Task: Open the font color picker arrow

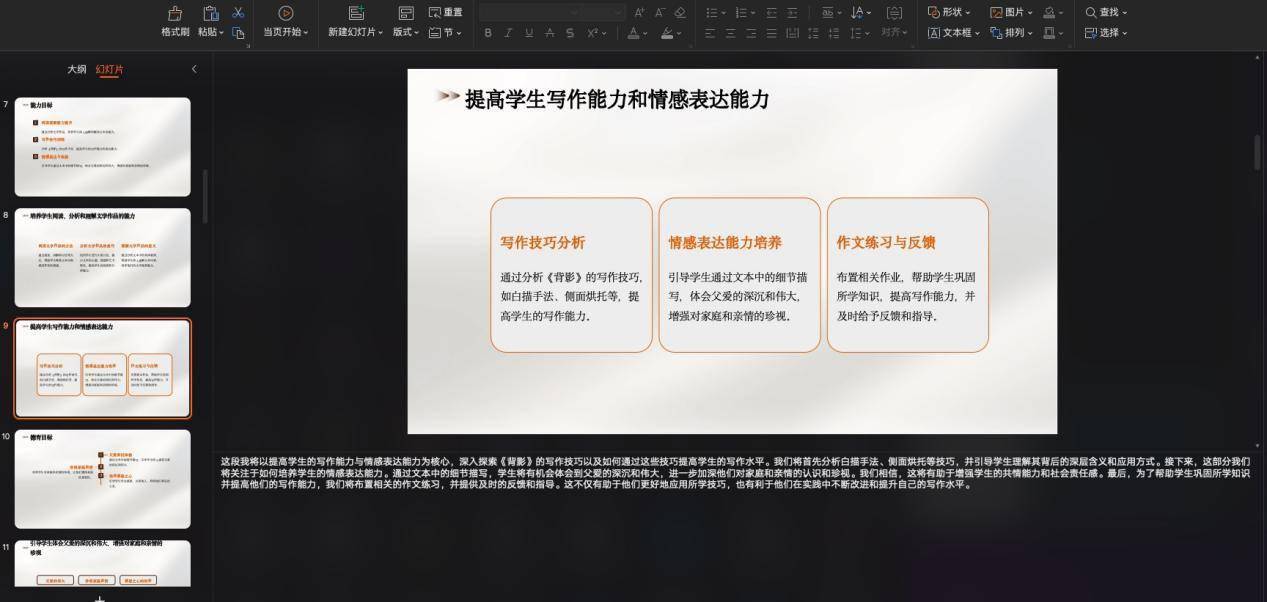Action: (x=645, y=33)
